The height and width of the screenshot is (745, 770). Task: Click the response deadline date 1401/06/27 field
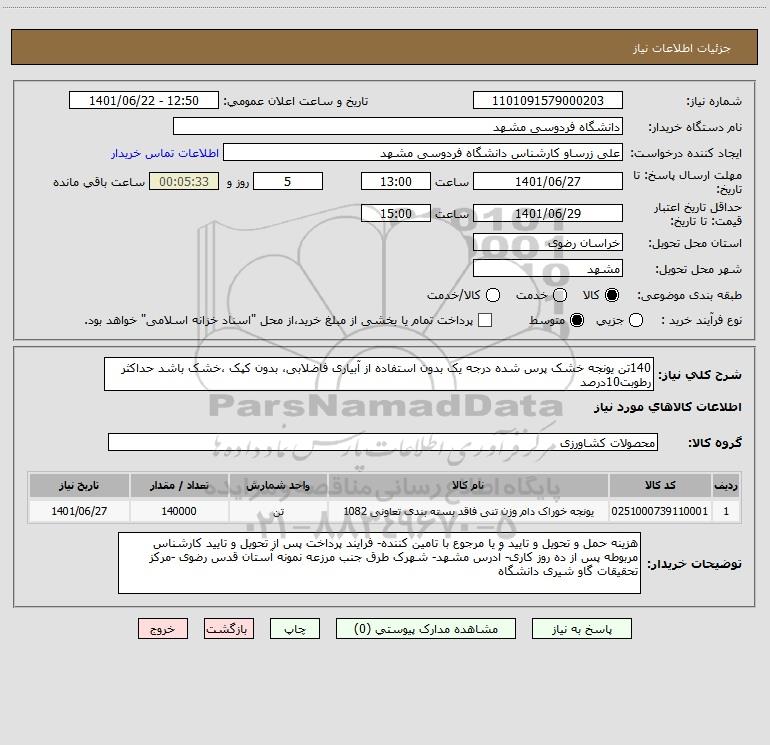[x=548, y=181]
